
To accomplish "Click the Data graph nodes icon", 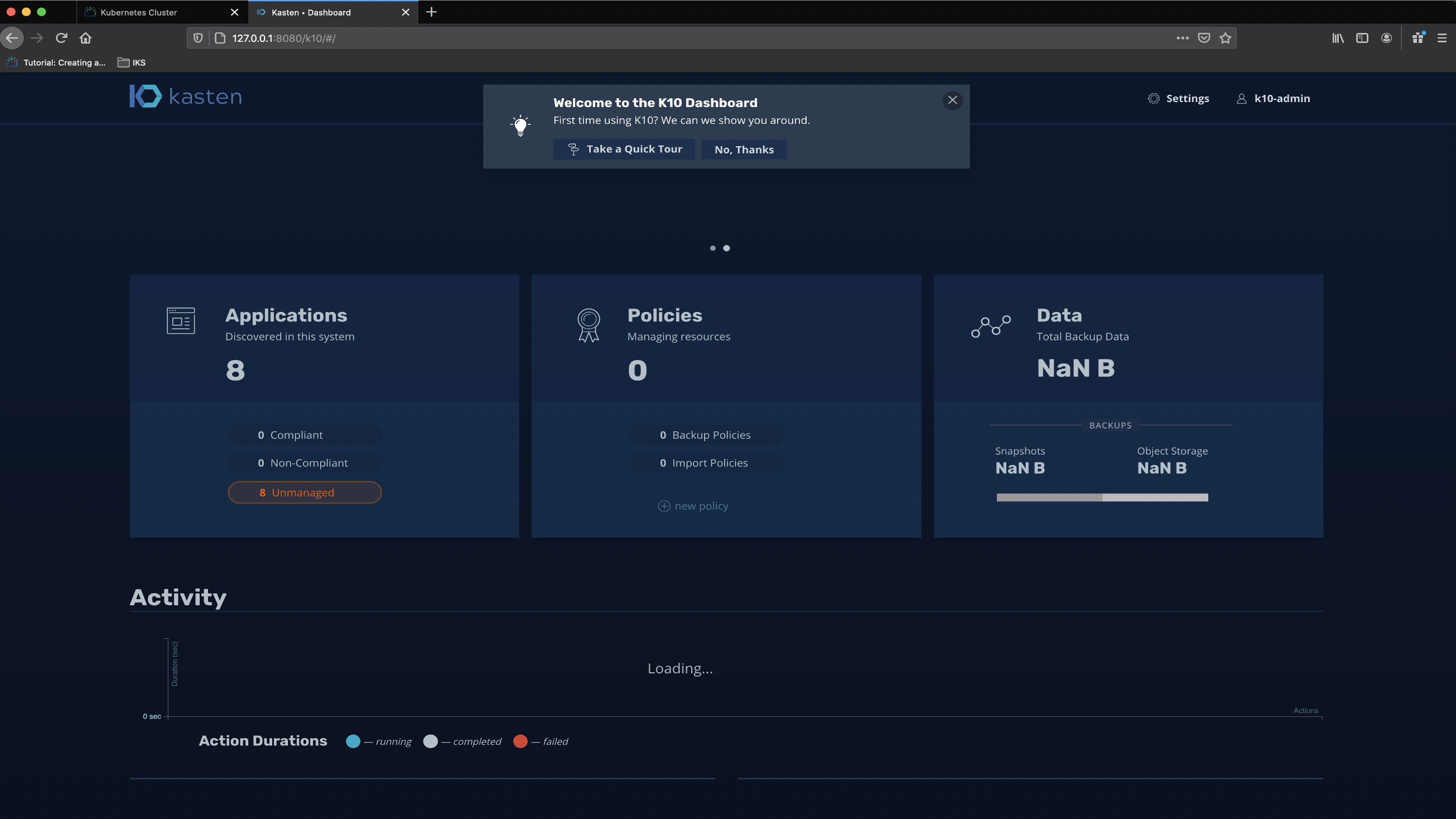I will click(991, 326).
